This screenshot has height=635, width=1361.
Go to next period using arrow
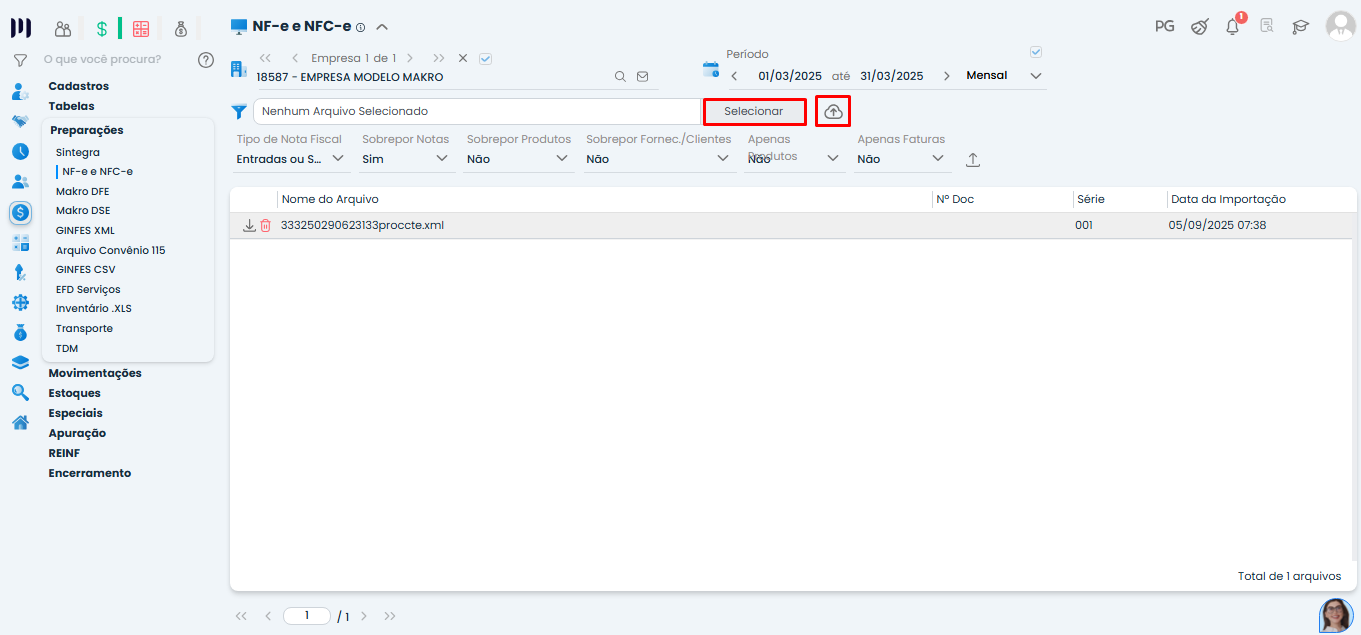(x=946, y=76)
